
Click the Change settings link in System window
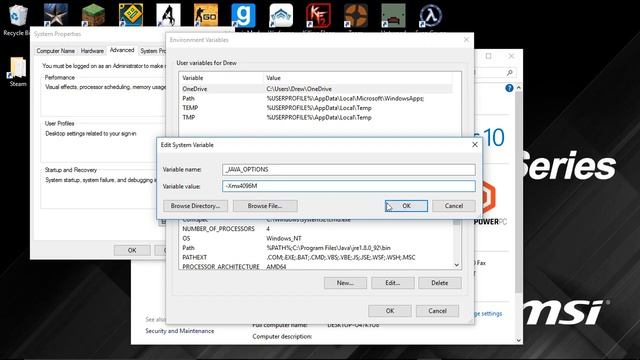tap(489, 313)
